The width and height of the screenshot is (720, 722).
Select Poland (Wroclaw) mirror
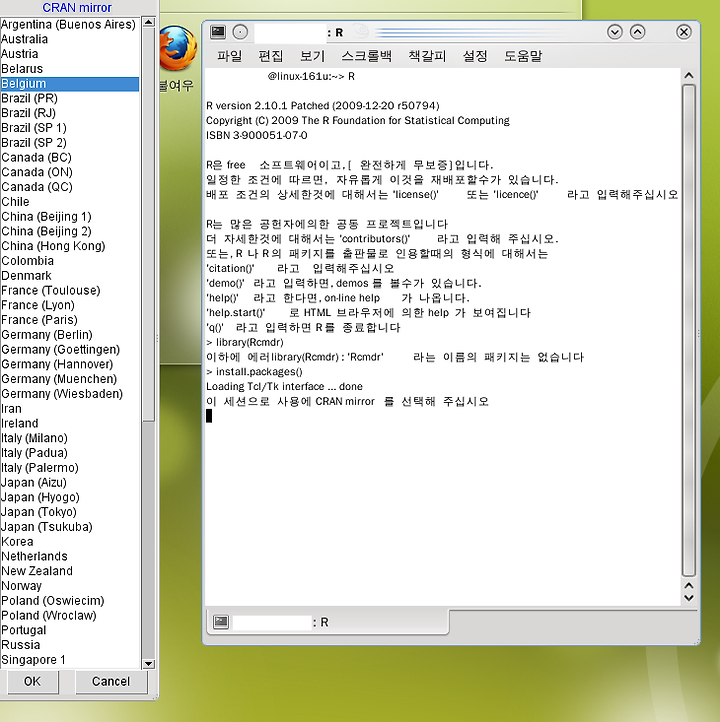tap(70, 616)
